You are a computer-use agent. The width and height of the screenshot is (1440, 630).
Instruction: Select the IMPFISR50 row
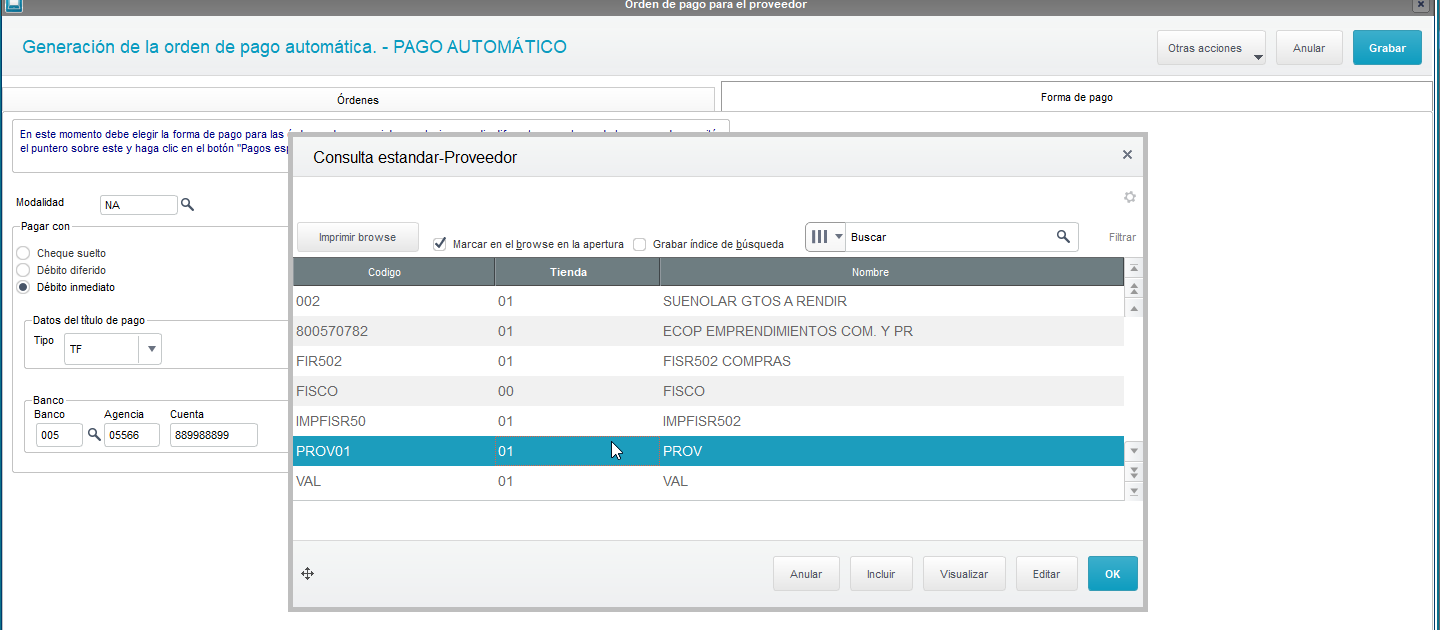coord(708,421)
